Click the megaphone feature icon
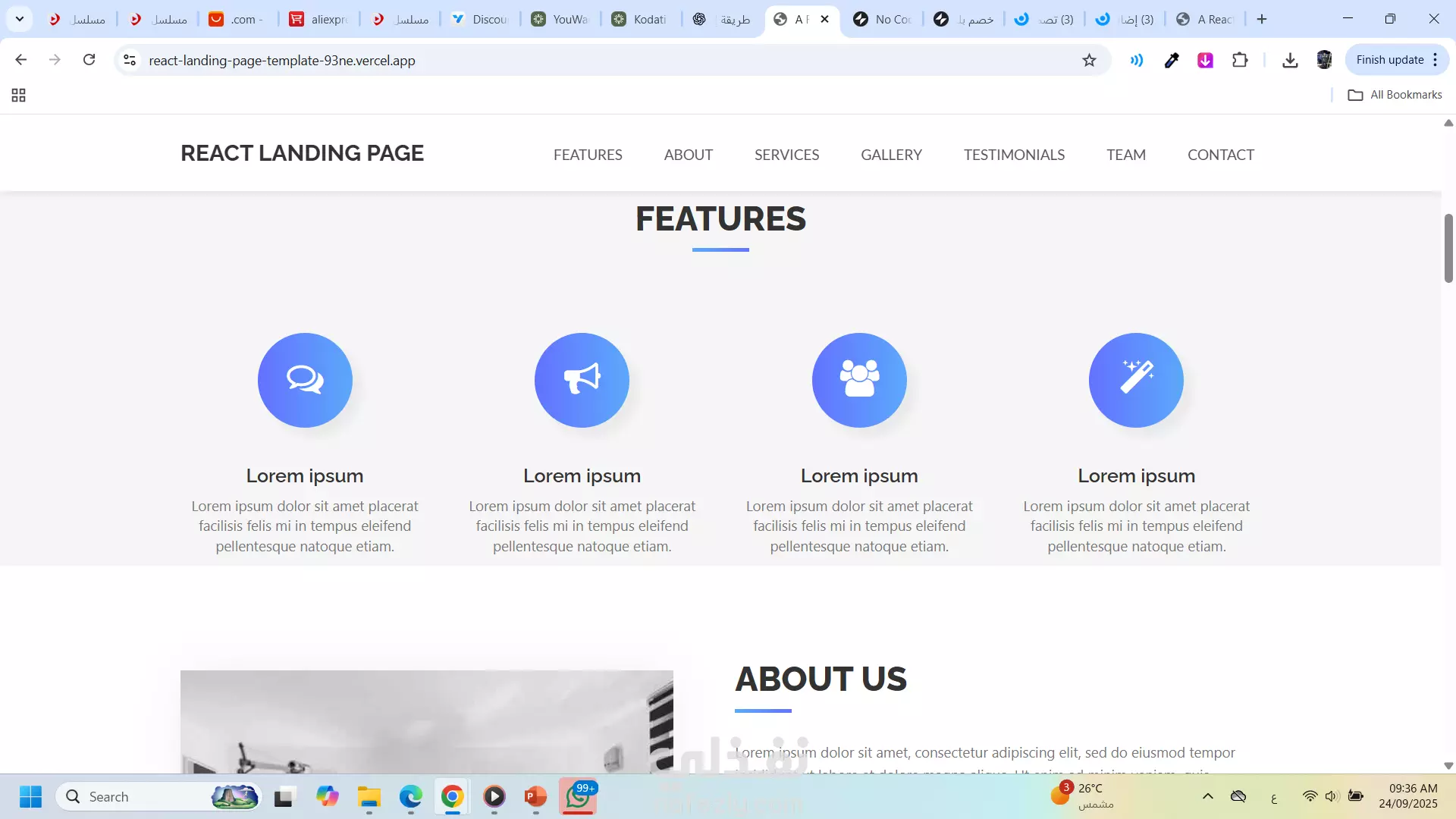 pyautogui.click(x=582, y=380)
